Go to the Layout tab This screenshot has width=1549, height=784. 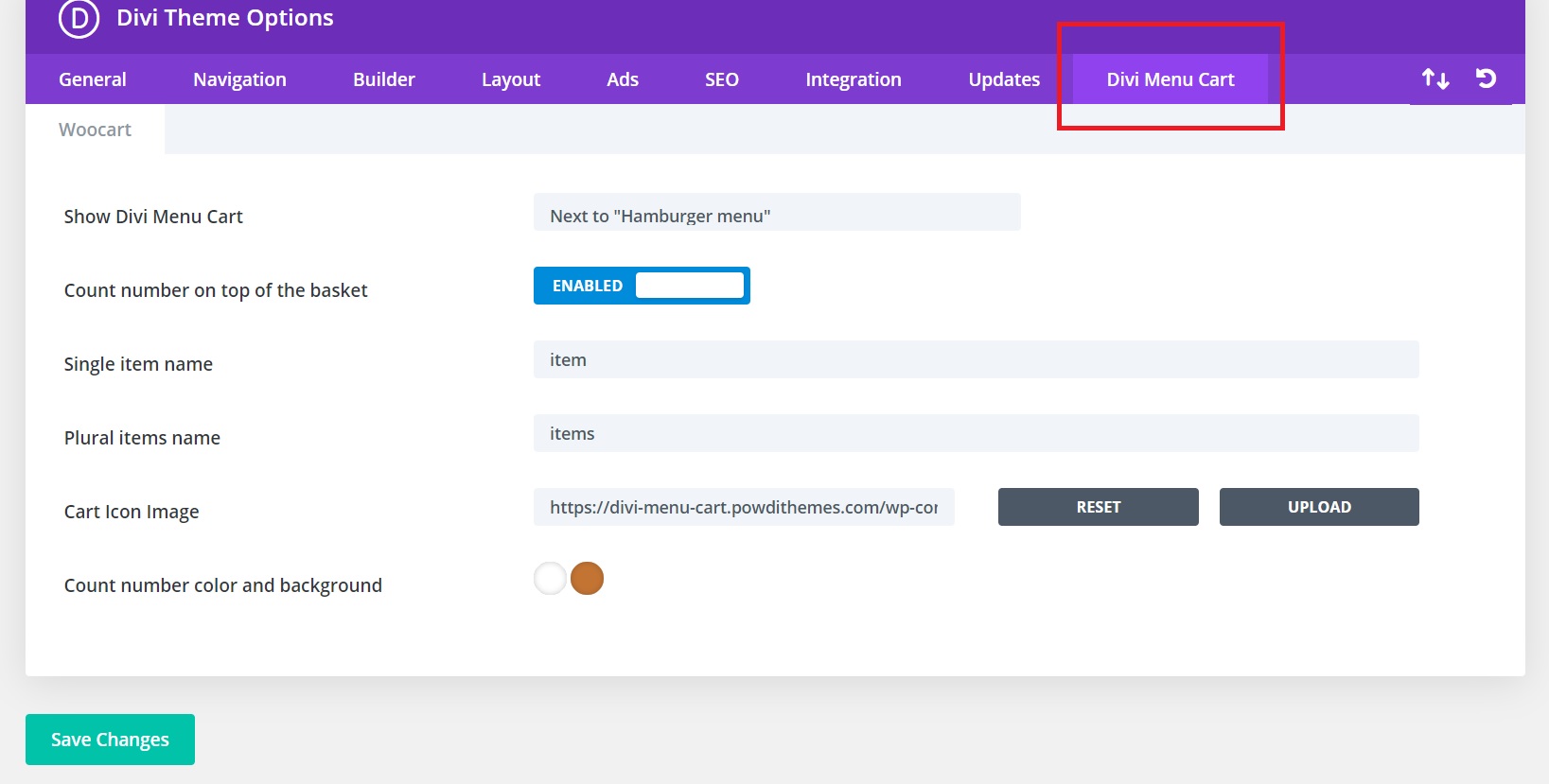tap(511, 79)
